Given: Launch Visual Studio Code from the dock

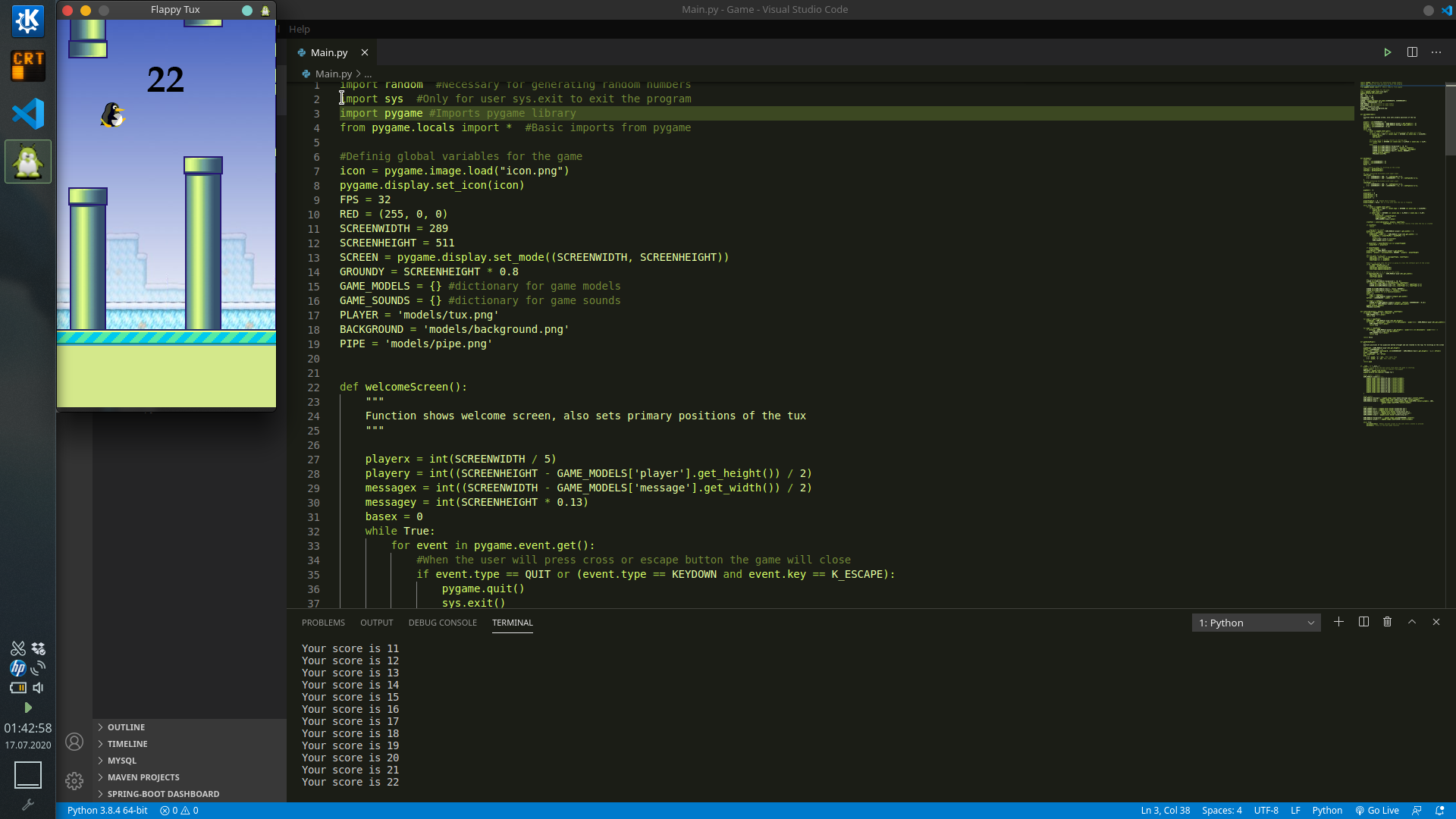Looking at the screenshot, I should (x=27, y=113).
